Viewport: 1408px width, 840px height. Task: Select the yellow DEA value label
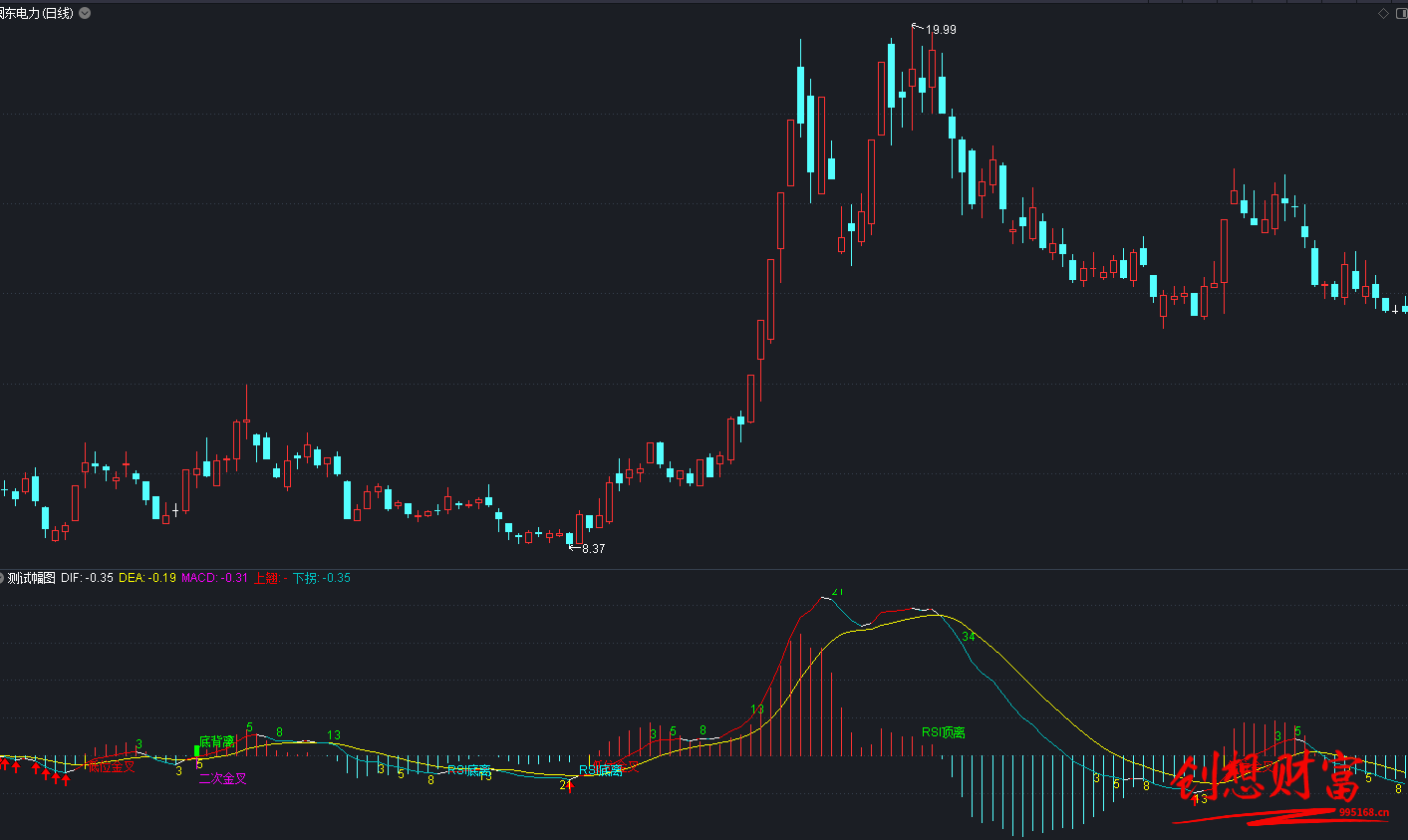point(147,578)
